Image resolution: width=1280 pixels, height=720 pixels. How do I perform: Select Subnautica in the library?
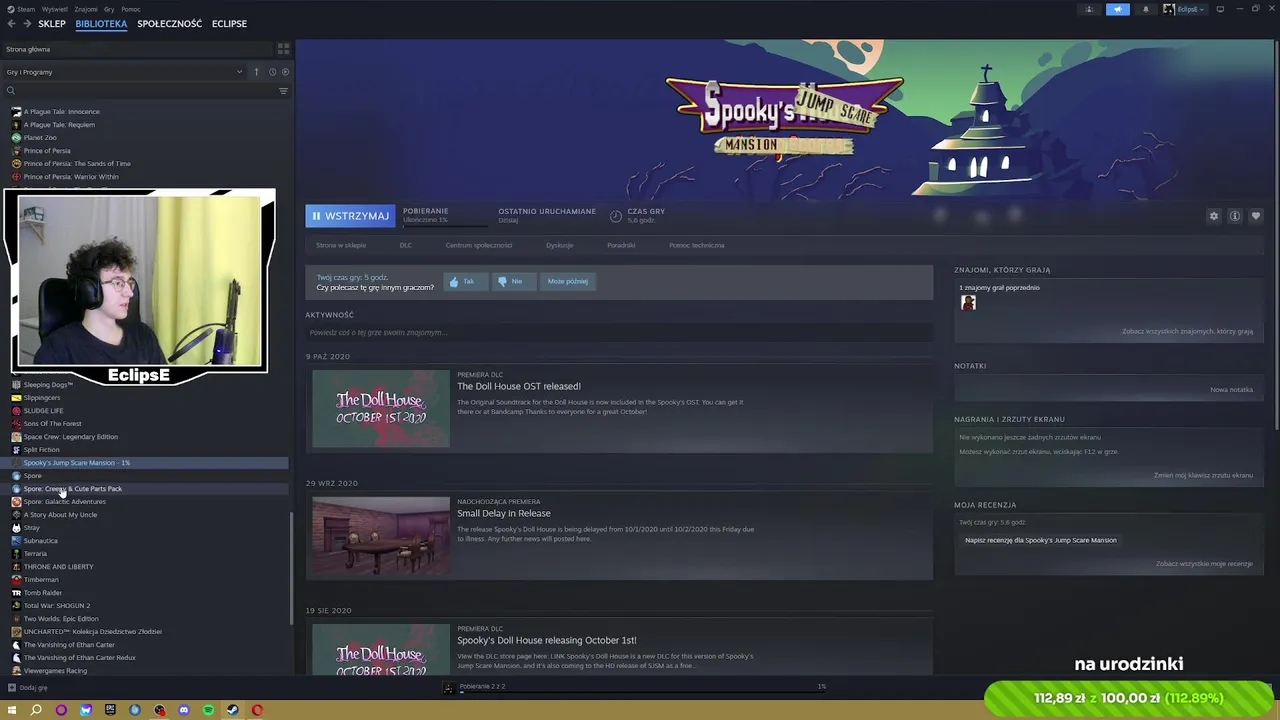(40, 541)
